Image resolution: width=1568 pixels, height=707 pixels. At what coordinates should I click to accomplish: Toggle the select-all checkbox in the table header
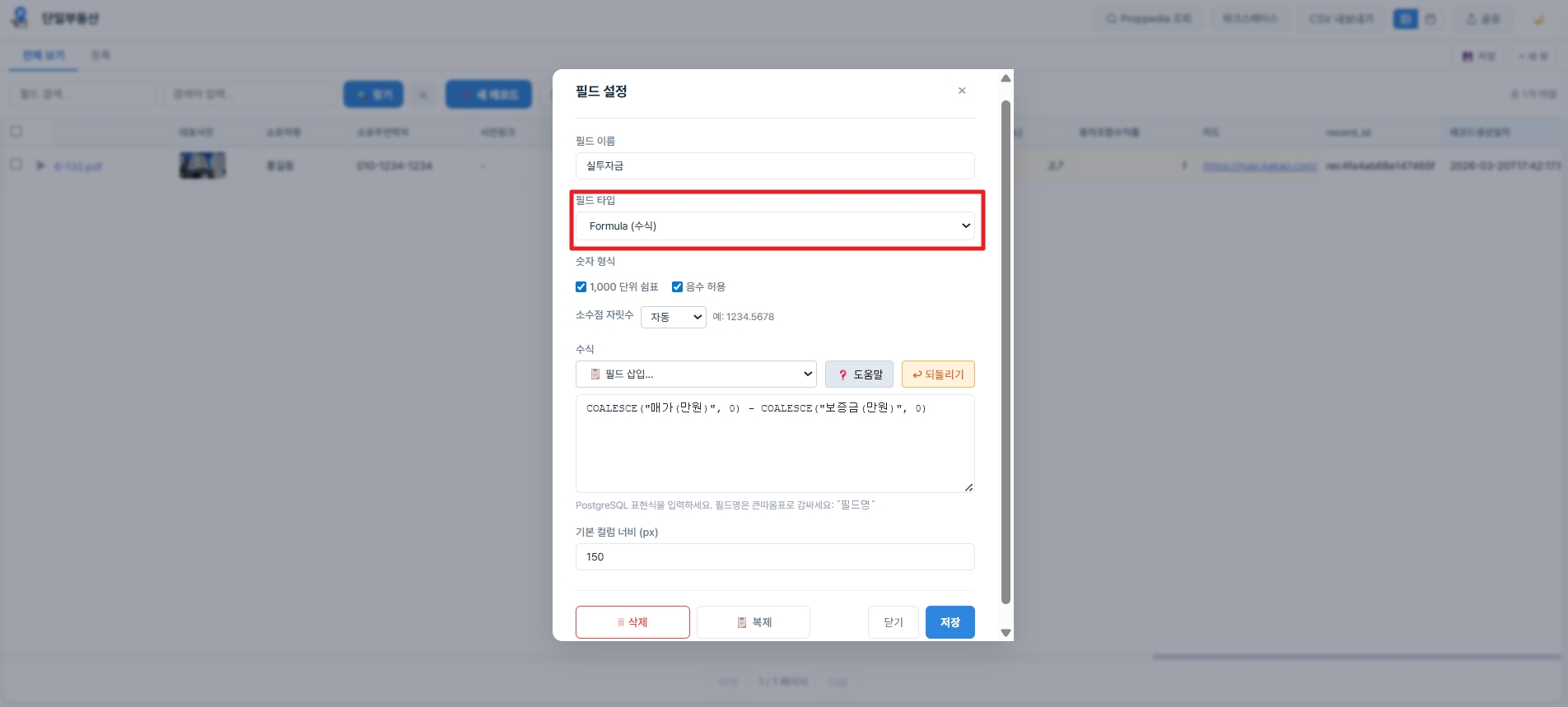[x=16, y=131]
